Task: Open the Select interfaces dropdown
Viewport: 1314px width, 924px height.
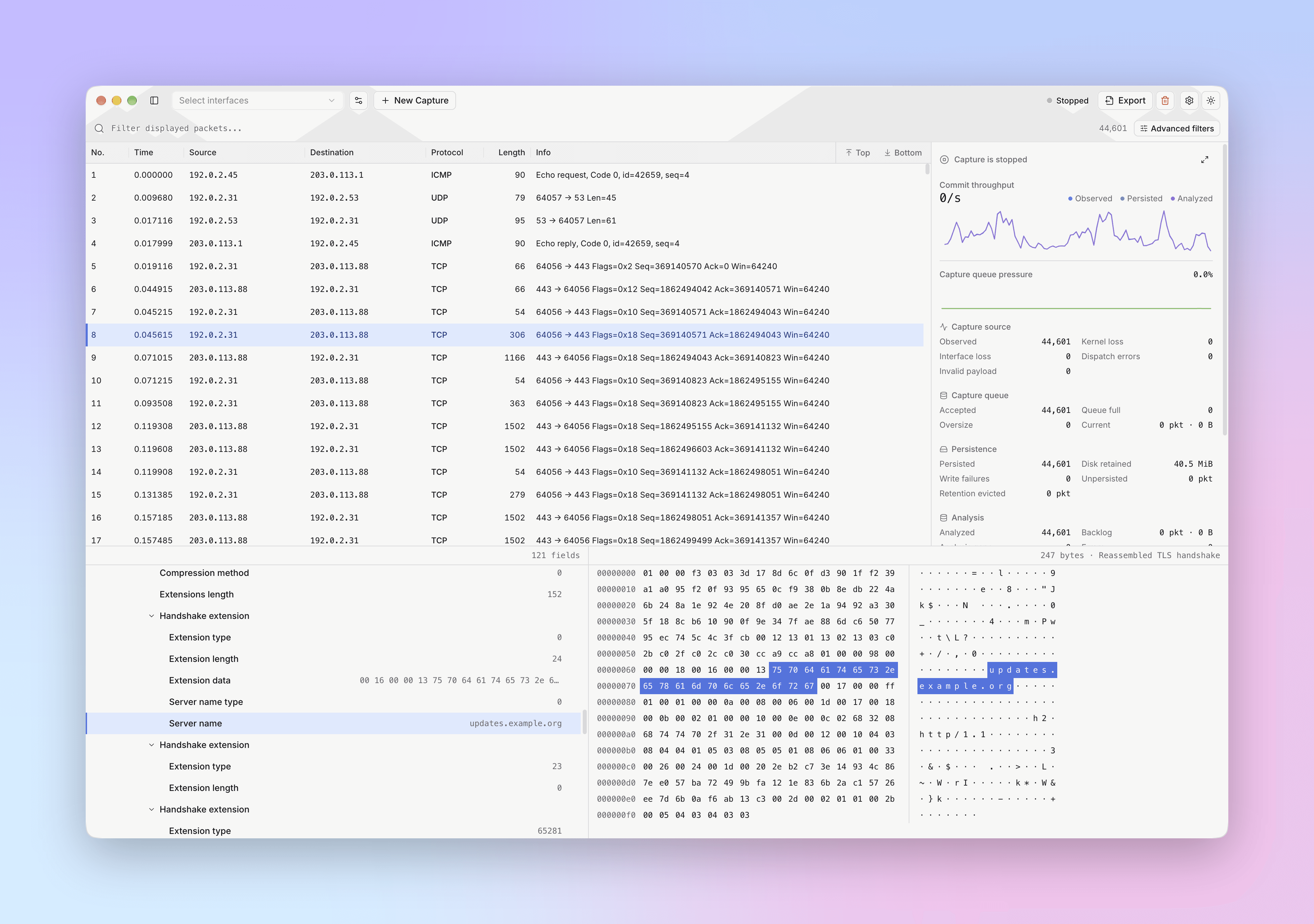Action: point(257,101)
